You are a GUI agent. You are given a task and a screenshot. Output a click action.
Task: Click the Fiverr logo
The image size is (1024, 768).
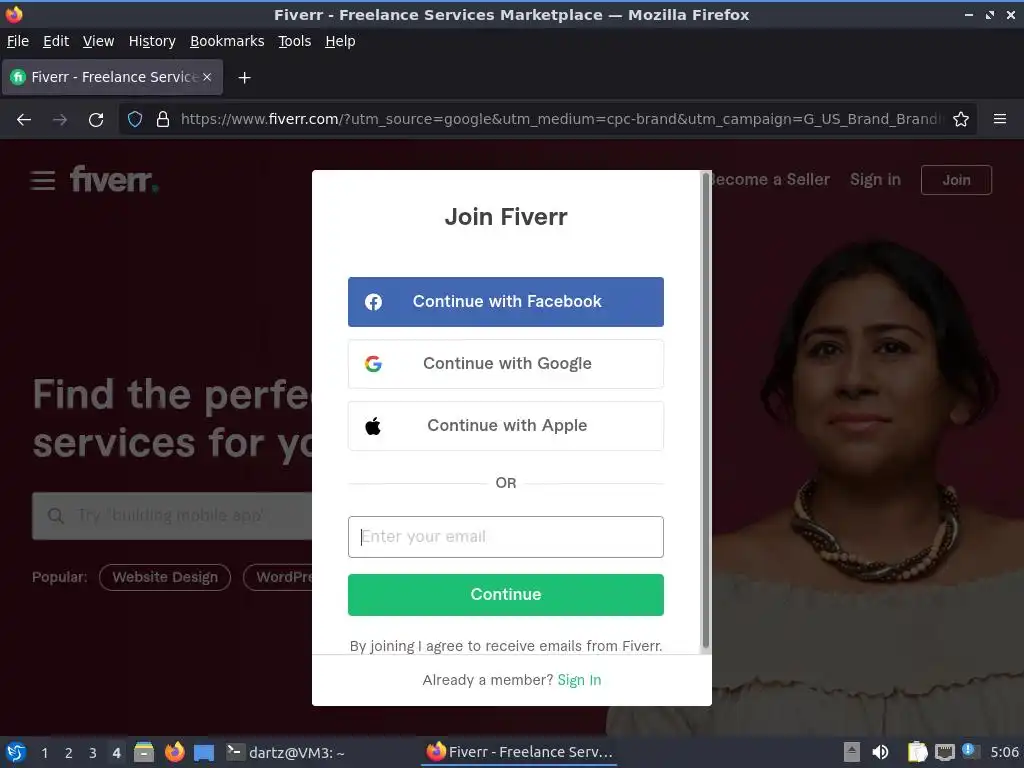pos(114,179)
